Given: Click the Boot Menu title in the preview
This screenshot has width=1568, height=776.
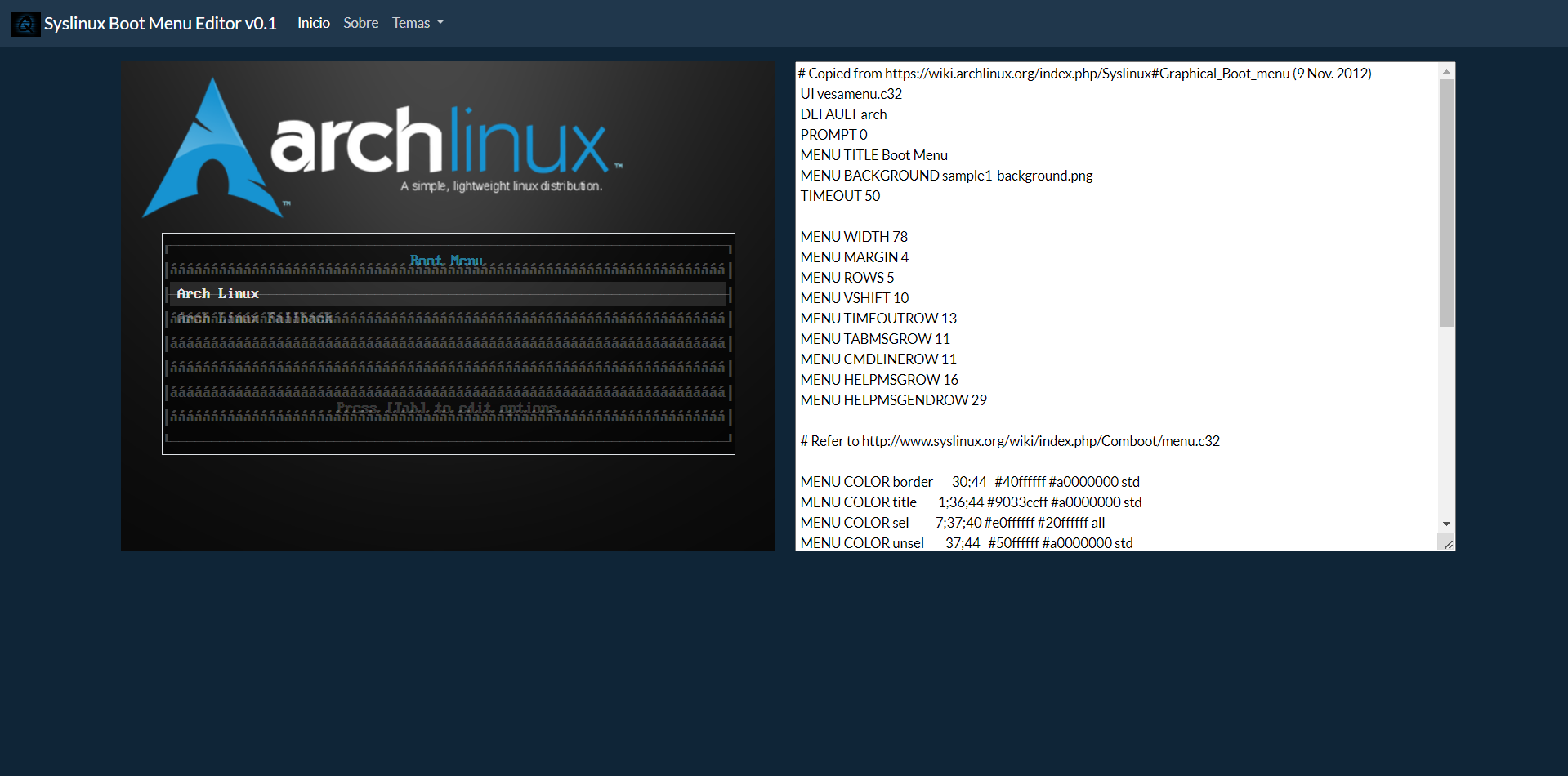Looking at the screenshot, I should coord(447,261).
